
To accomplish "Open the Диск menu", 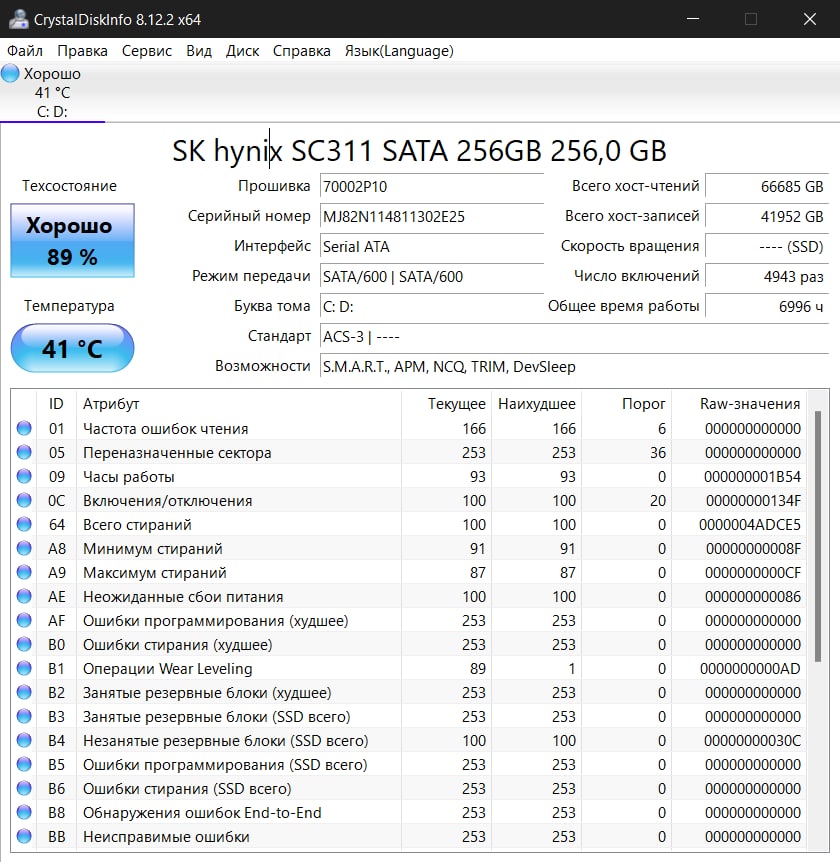I will [x=242, y=51].
